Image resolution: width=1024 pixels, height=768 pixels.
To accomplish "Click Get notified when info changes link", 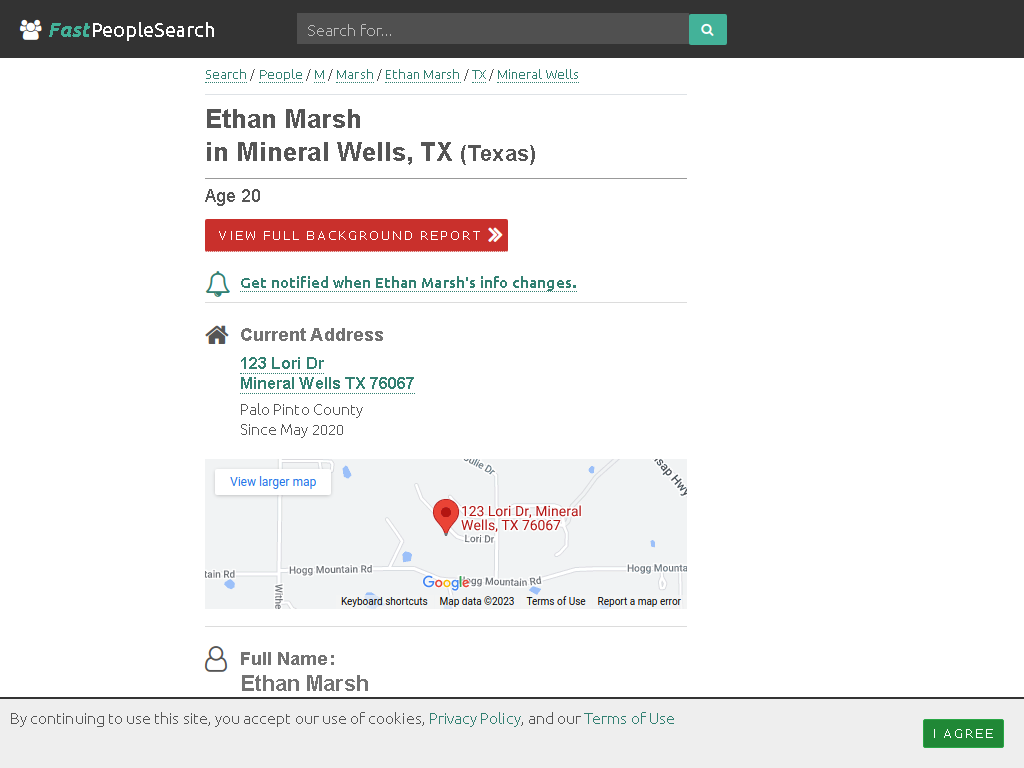I will (x=409, y=283).
